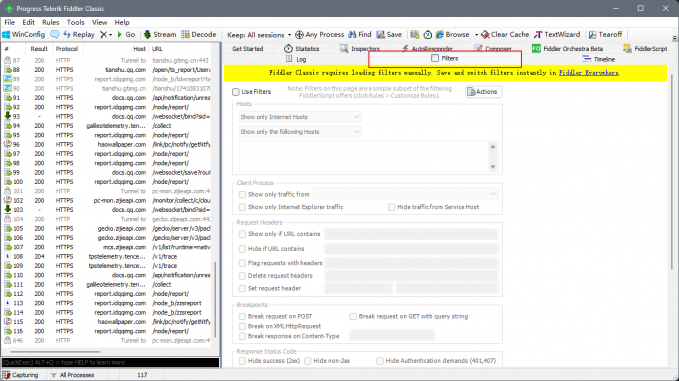The width and height of the screenshot is (679, 381).
Task: Click the QuickExec command input box
Action: point(110,362)
